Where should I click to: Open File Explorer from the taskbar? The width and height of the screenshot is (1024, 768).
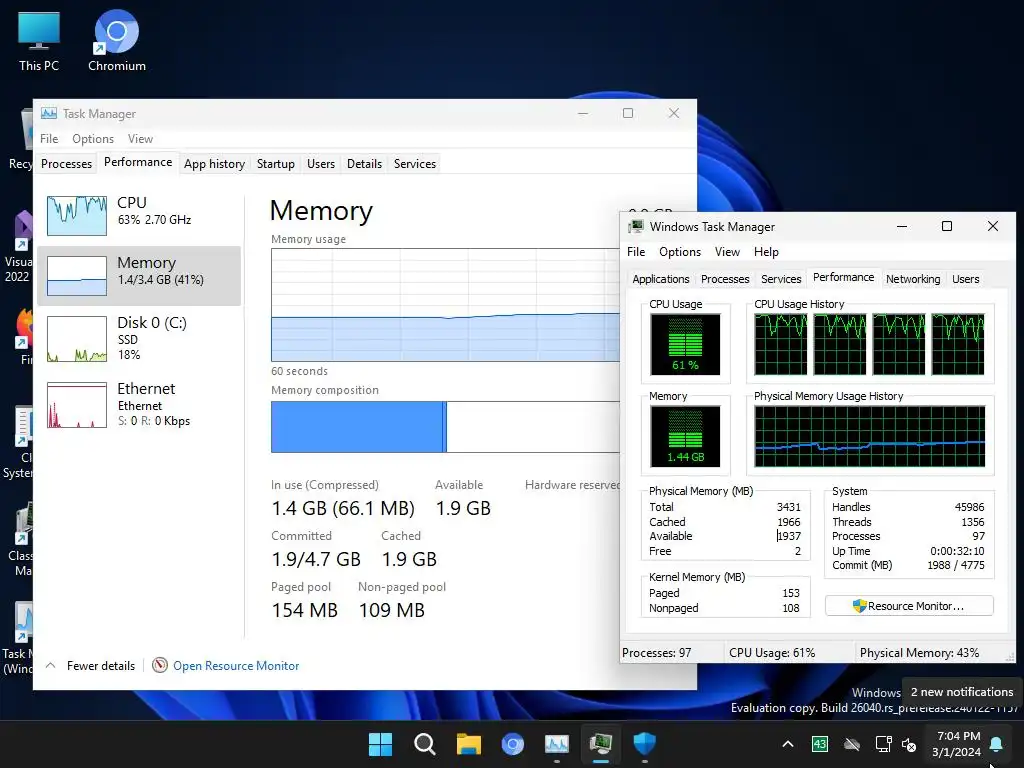468,744
